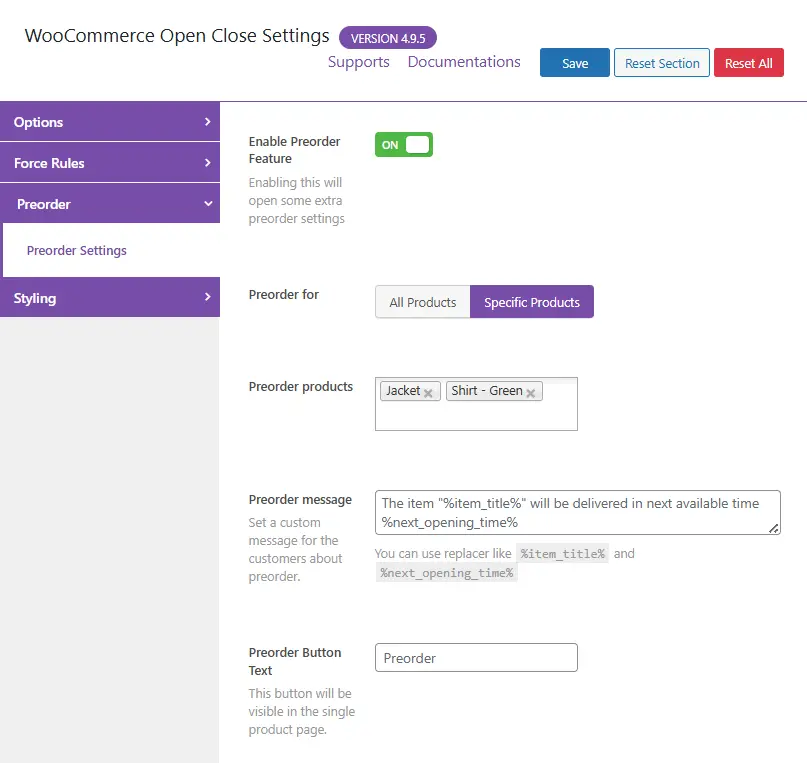Remove Jacket tag from preorder products
This screenshot has width=807, height=763.
pyautogui.click(x=428, y=393)
